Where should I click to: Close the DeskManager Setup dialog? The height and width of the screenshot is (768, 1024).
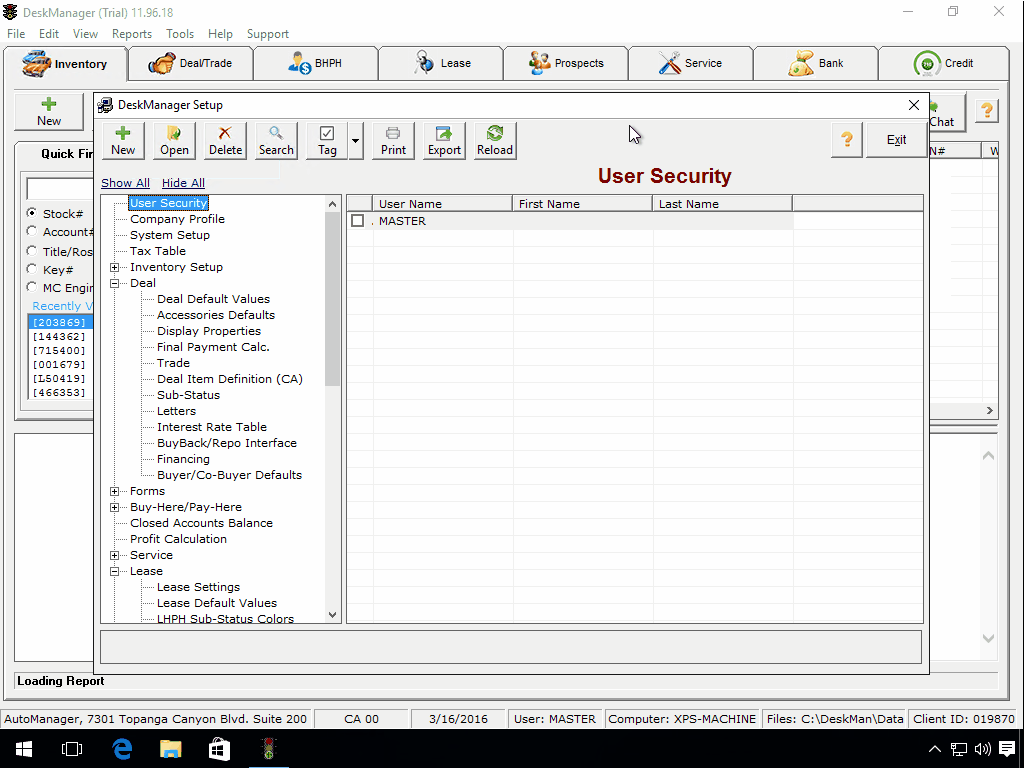coord(914,105)
